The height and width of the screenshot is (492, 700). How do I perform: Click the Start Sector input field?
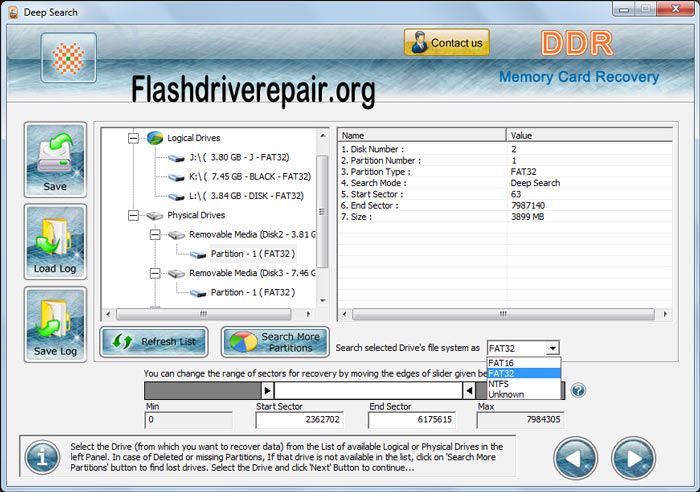[x=299, y=420]
